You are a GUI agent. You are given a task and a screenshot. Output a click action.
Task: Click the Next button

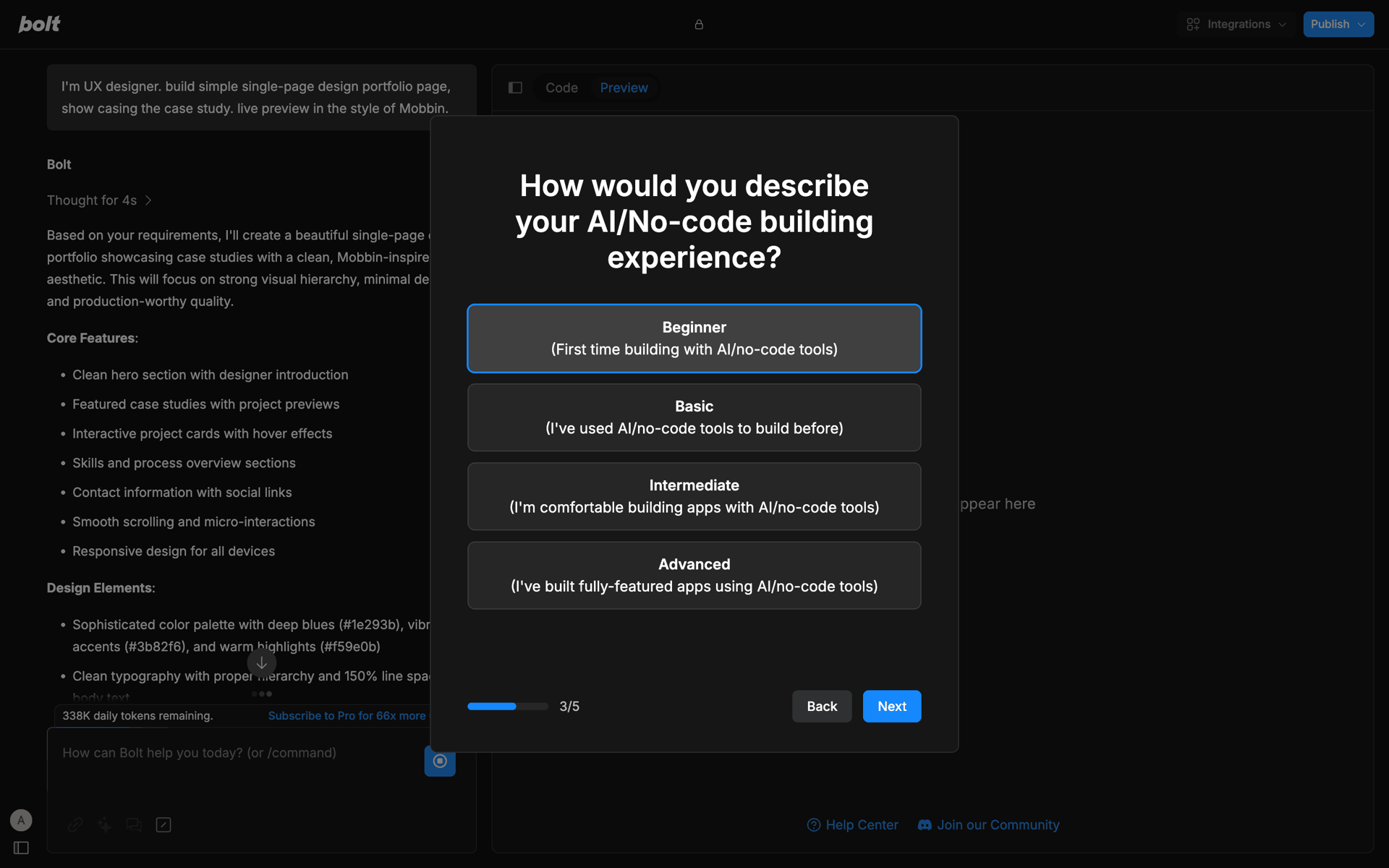pos(892,706)
